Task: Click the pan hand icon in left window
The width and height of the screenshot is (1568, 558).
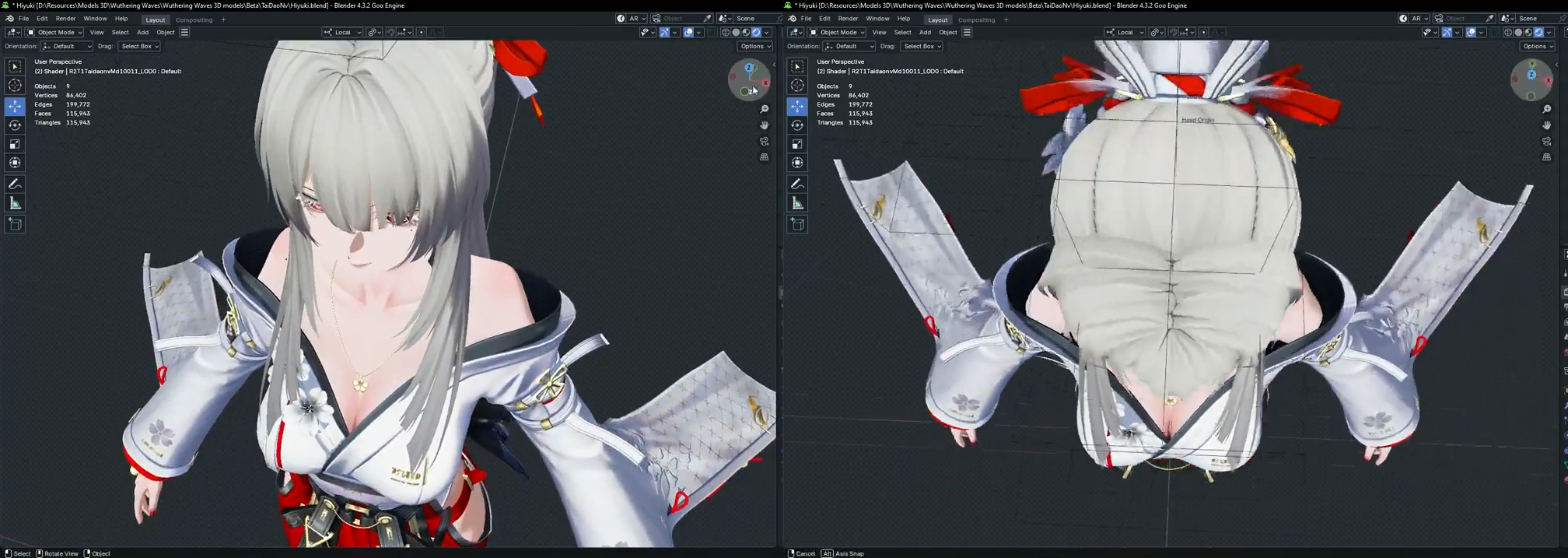Action: pyautogui.click(x=765, y=125)
